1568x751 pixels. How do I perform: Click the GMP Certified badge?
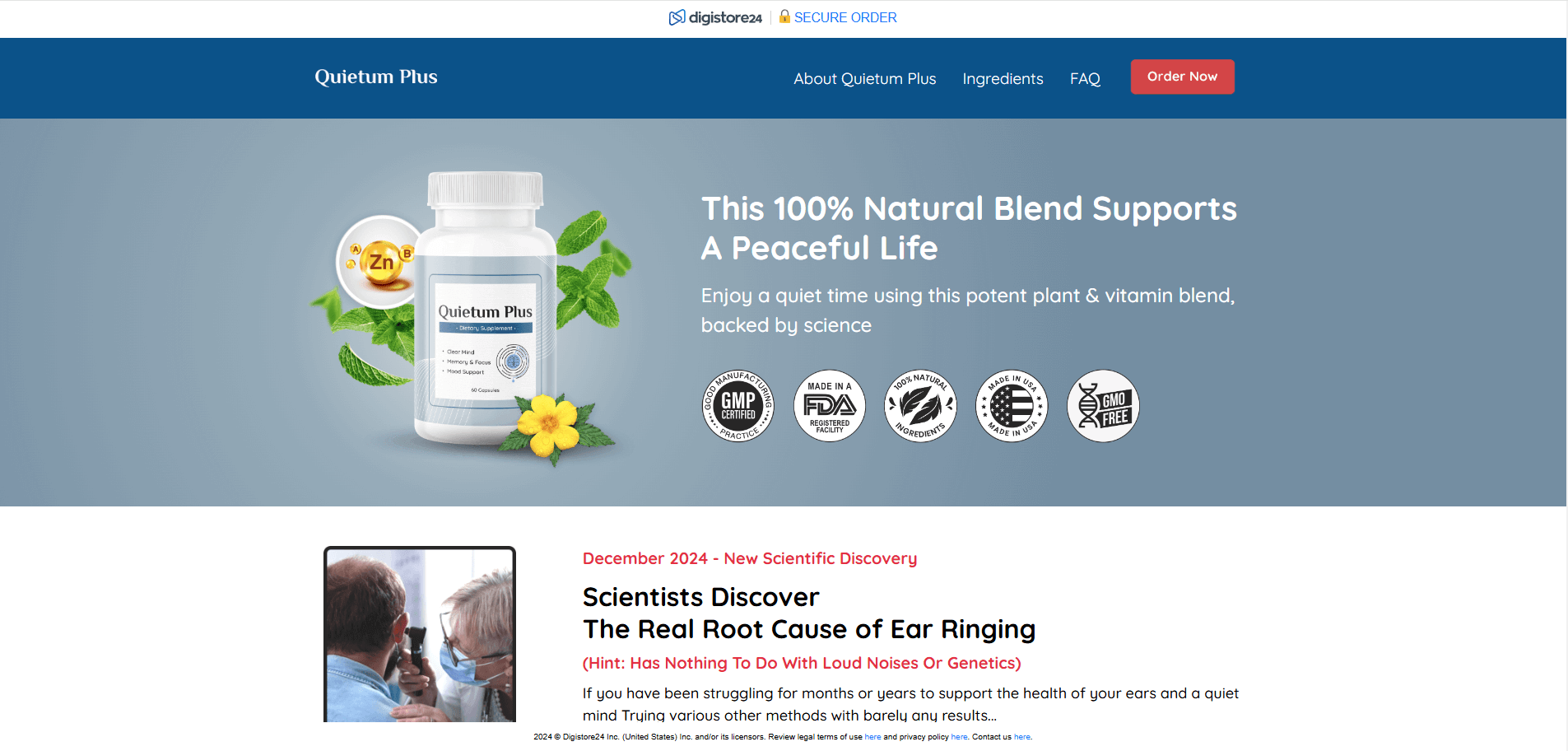click(738, 405)
